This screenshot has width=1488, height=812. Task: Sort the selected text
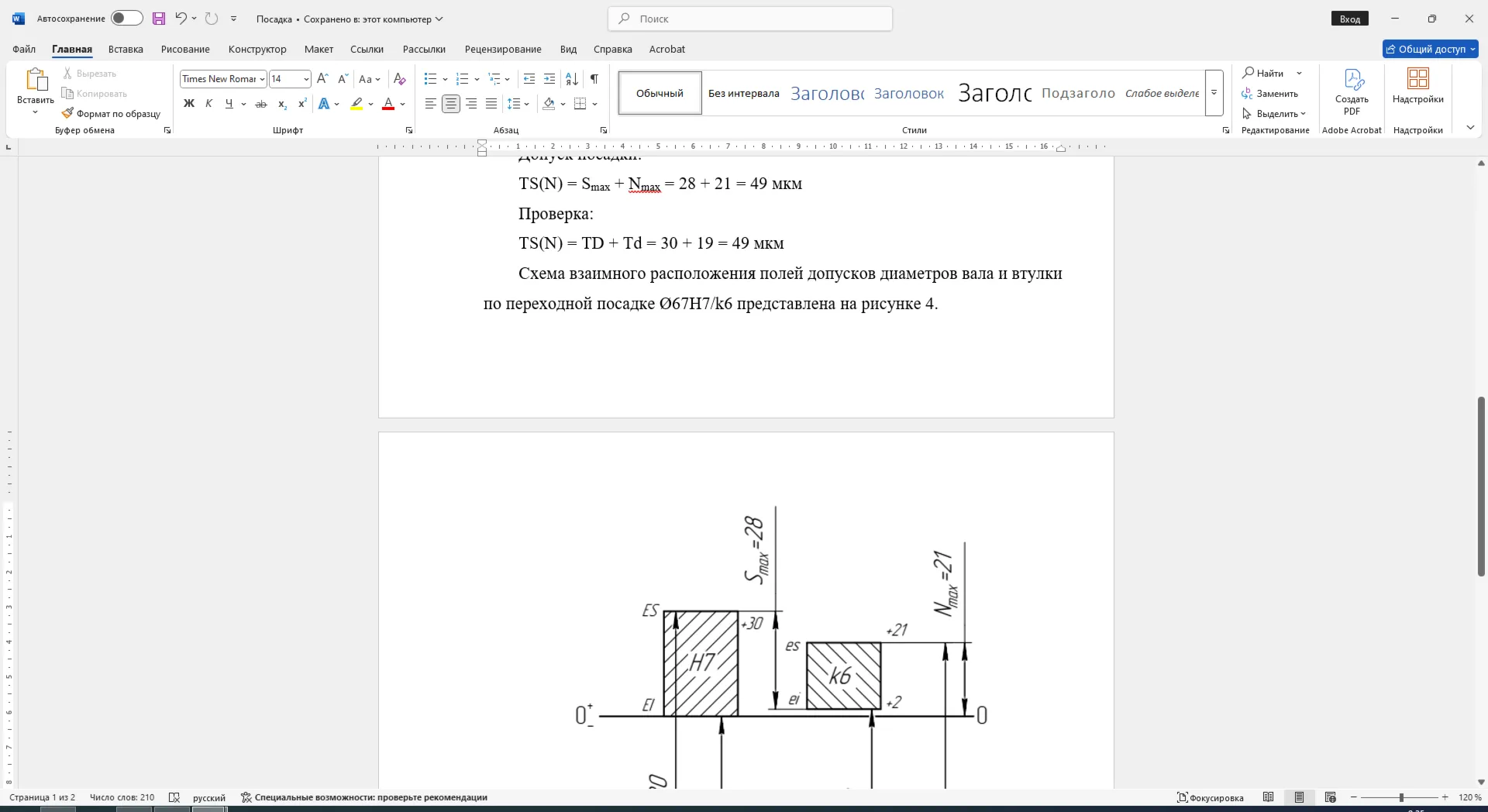click(x=572, y=79)
